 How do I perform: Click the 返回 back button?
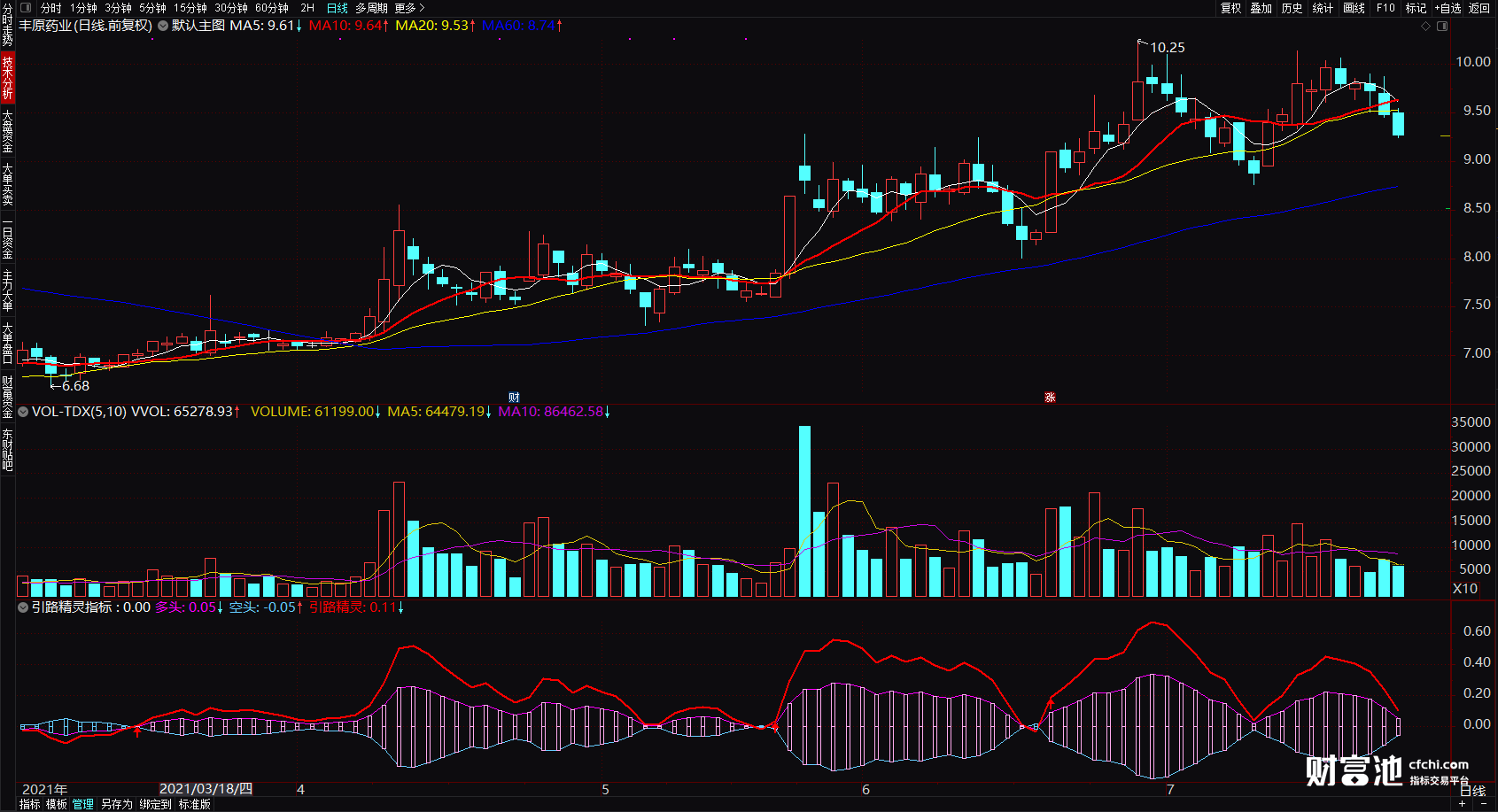pyautogui.click(x=1479, y=8)
